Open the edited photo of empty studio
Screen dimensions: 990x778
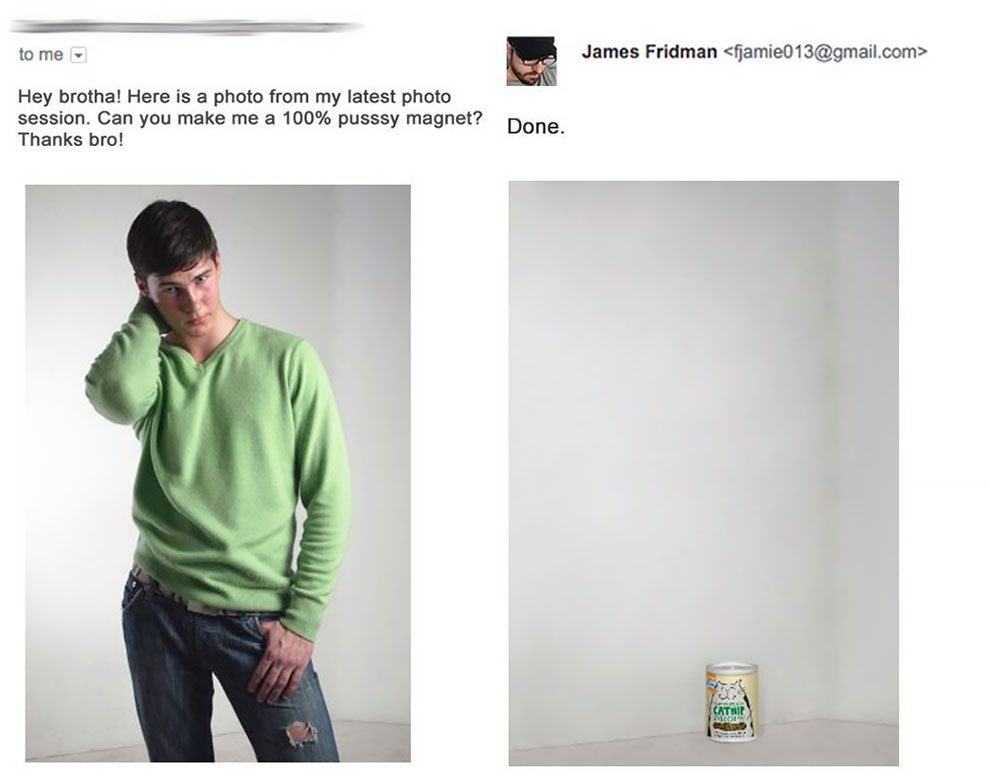[703, 473]
